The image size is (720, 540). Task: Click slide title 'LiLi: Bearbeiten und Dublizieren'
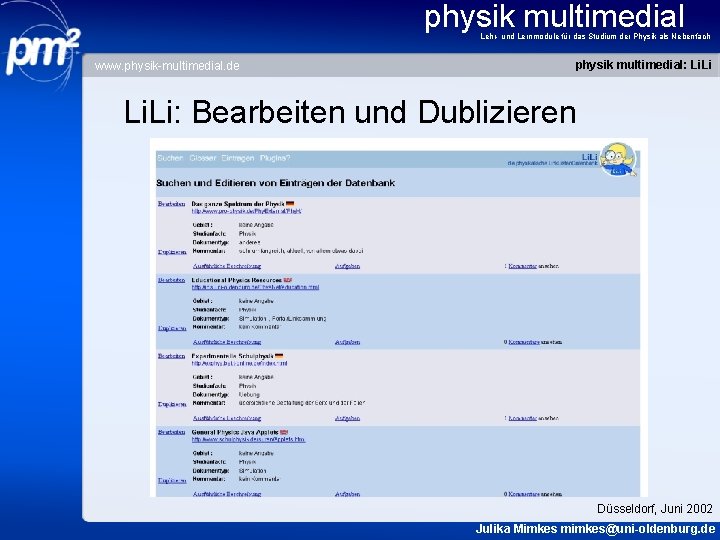tap(350, 112)
